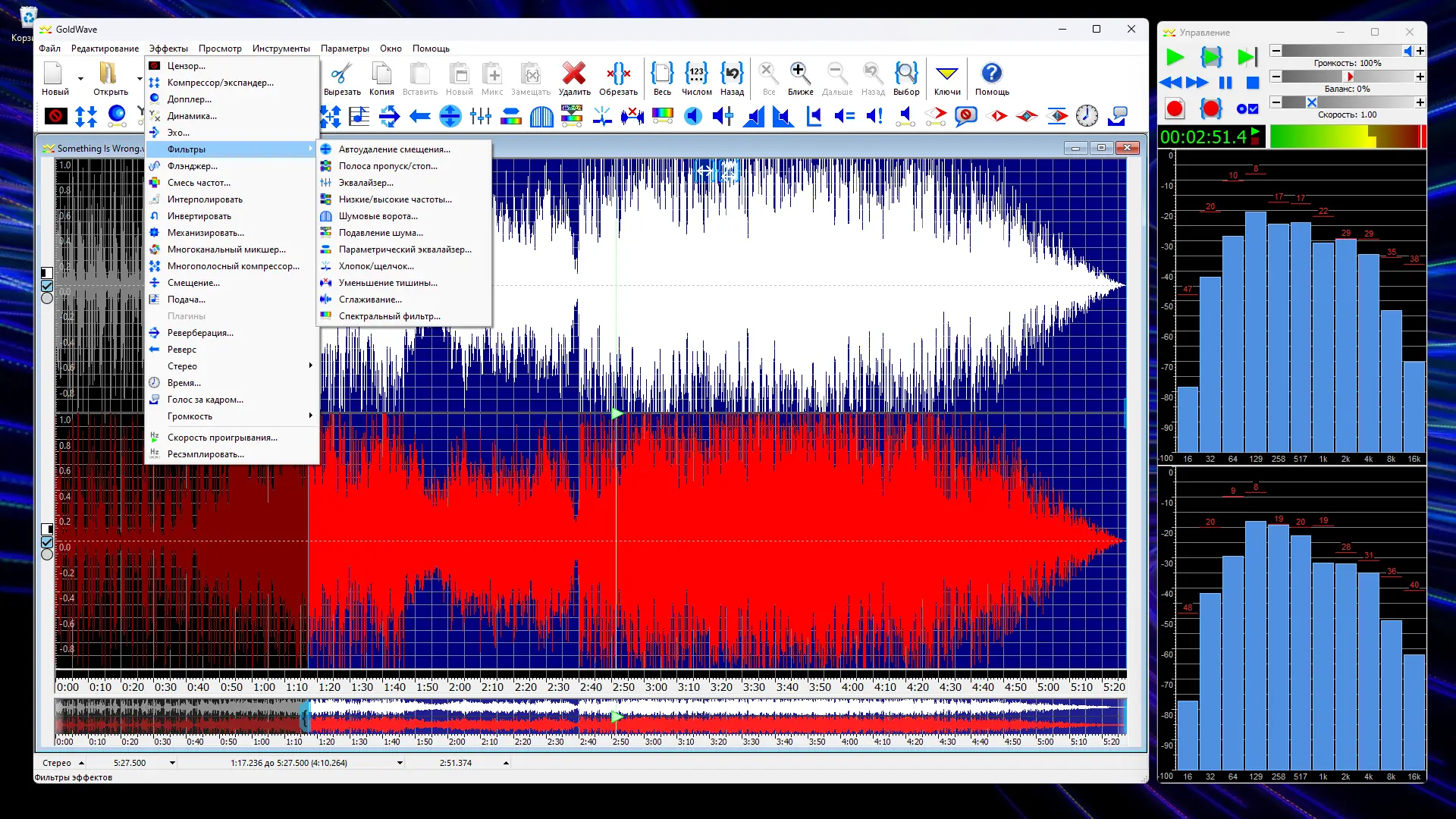The image size is (1456, 819).
Task: Toggle the right channel checkbox
Action: point(47,542)
